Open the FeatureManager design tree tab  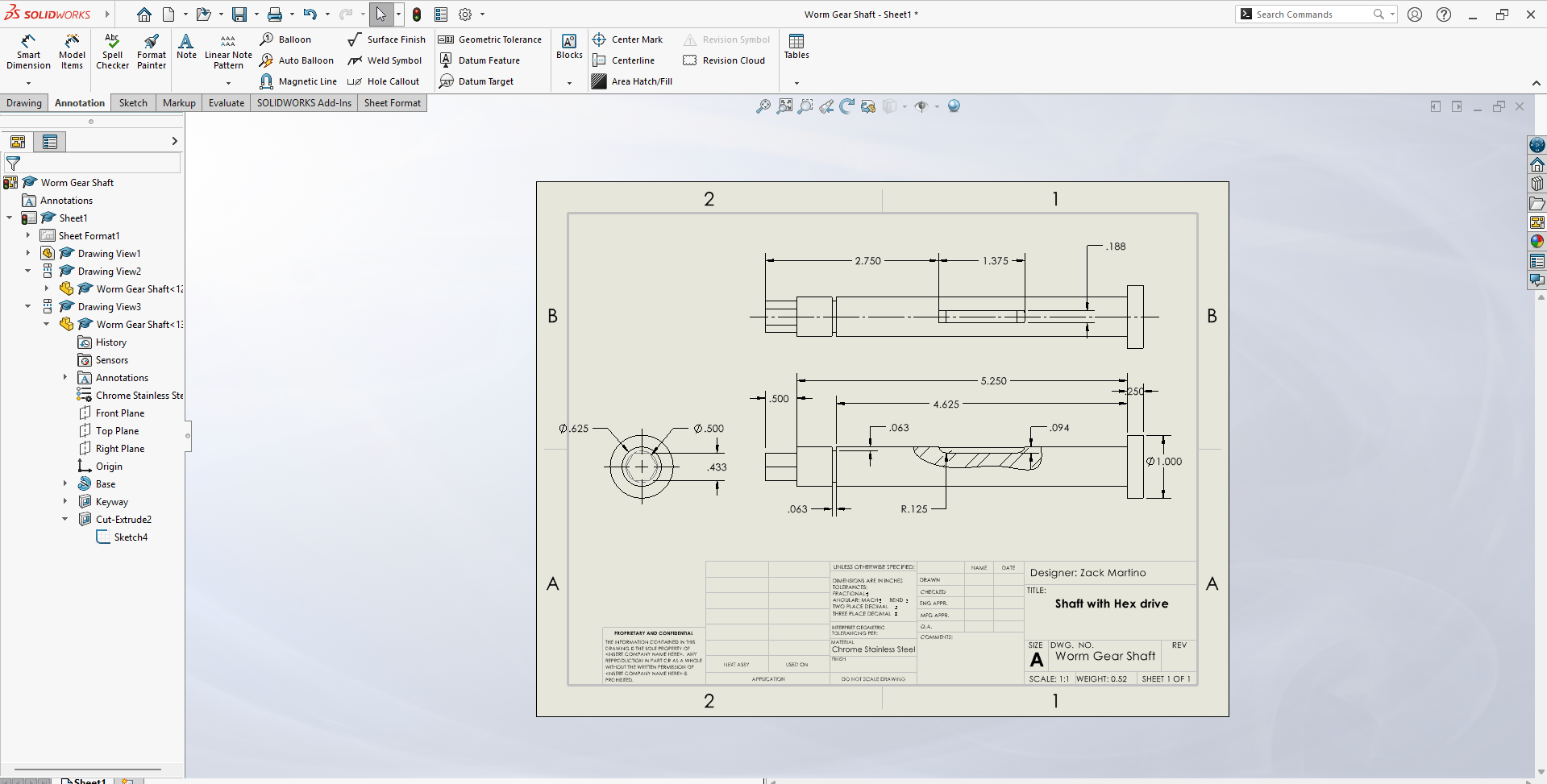coord(18,142)
